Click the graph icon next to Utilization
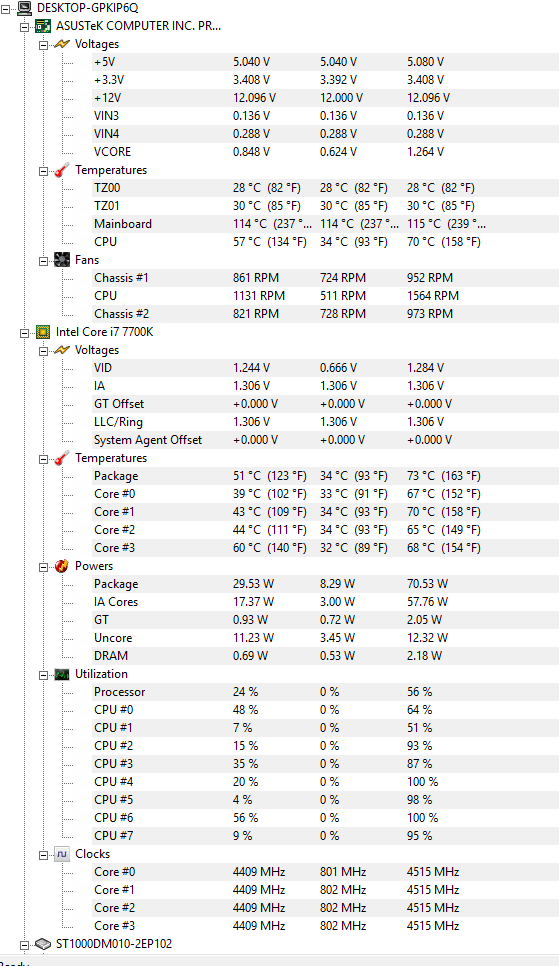Image resolution: width=559 pixels, height=966 pixels. (x=62, y=674)
